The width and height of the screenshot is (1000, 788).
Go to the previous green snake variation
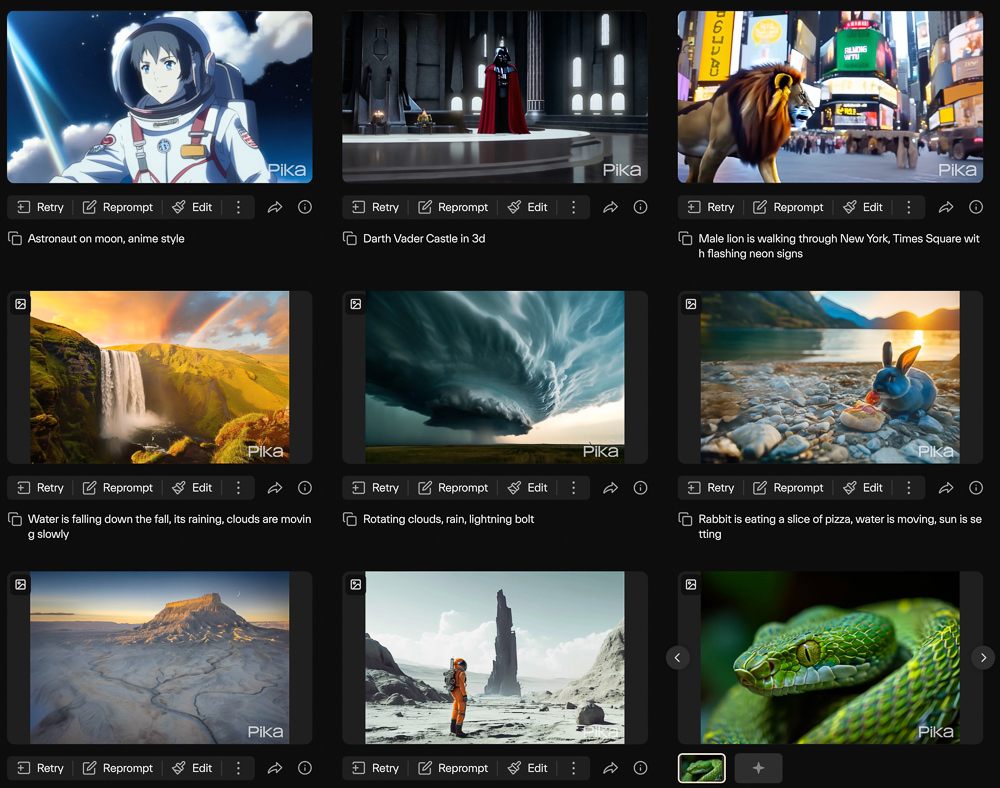[677, 657]
